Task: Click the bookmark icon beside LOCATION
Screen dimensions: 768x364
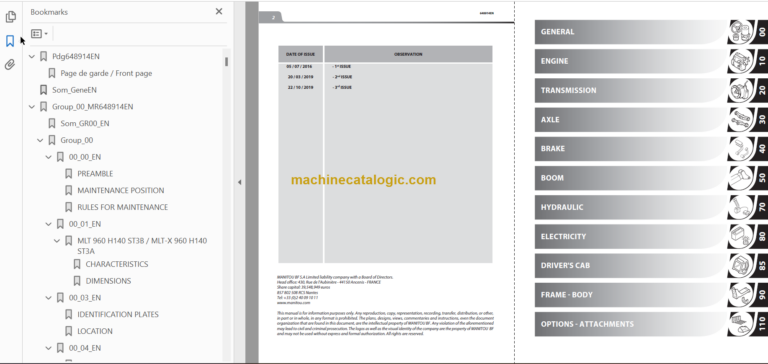Action: (69, 331)
